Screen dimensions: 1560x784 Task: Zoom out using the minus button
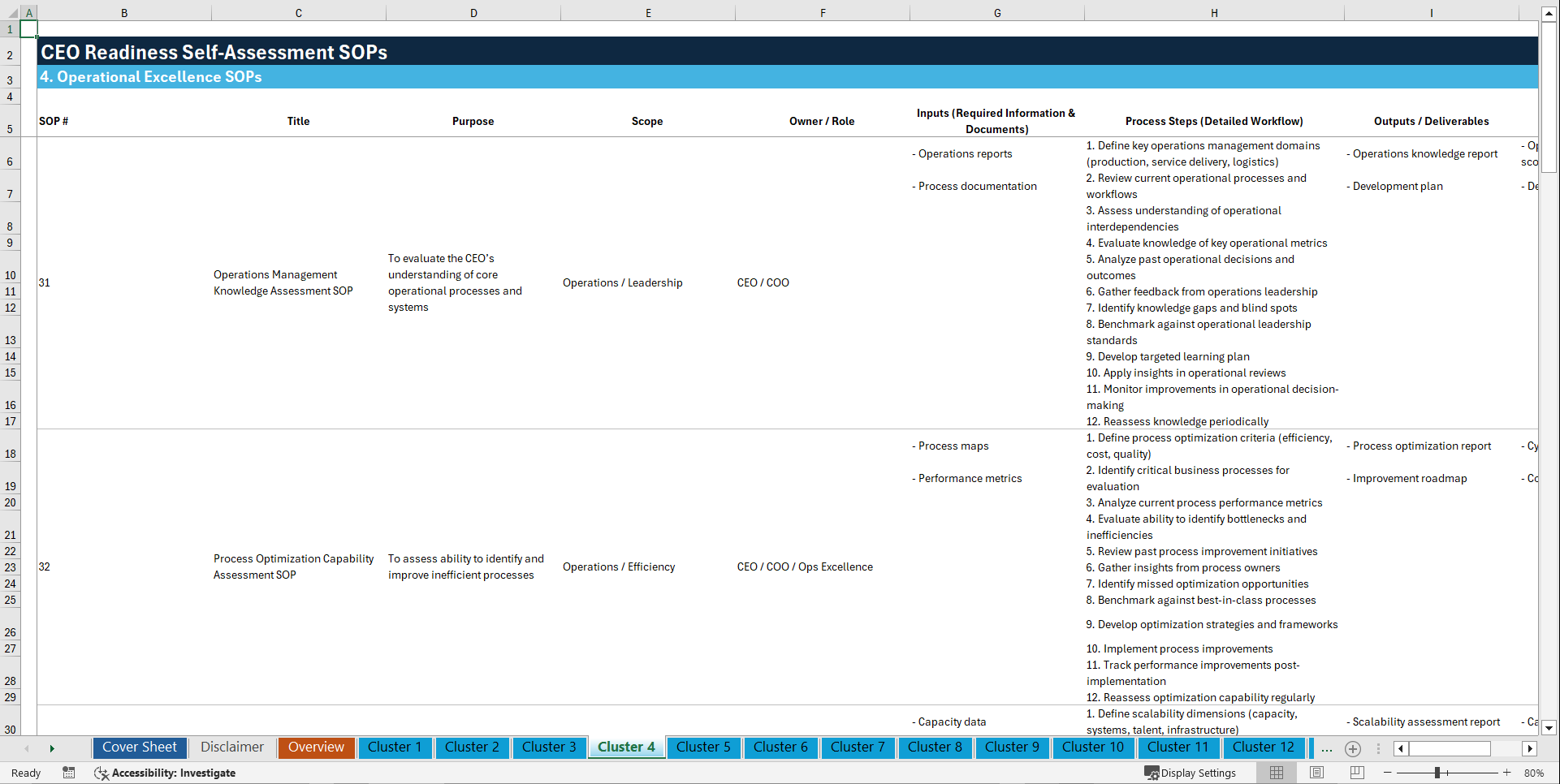click(x=1388, y=773)
